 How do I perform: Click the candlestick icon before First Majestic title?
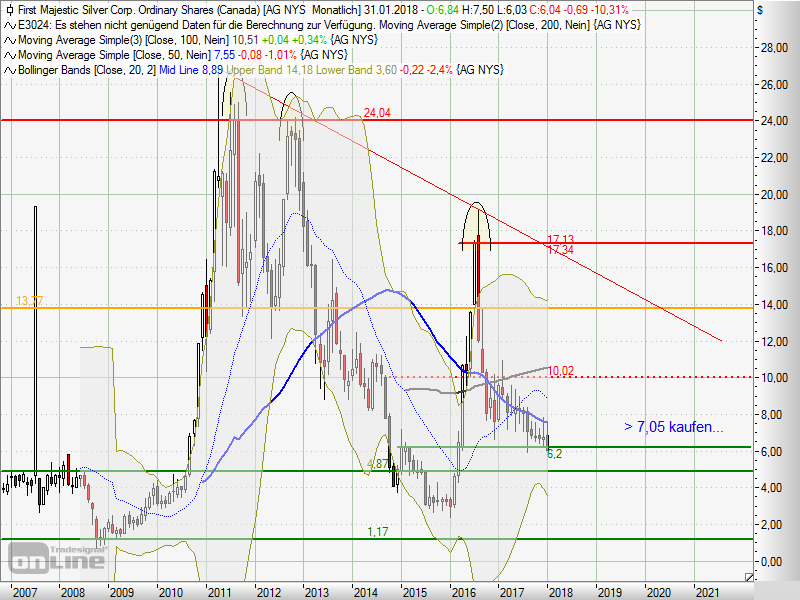tap(10, 10)
